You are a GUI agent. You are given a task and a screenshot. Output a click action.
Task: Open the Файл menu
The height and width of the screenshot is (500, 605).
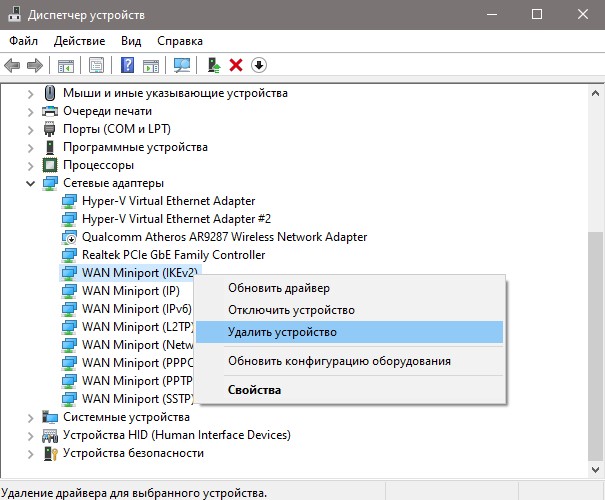tap(23, 41)
